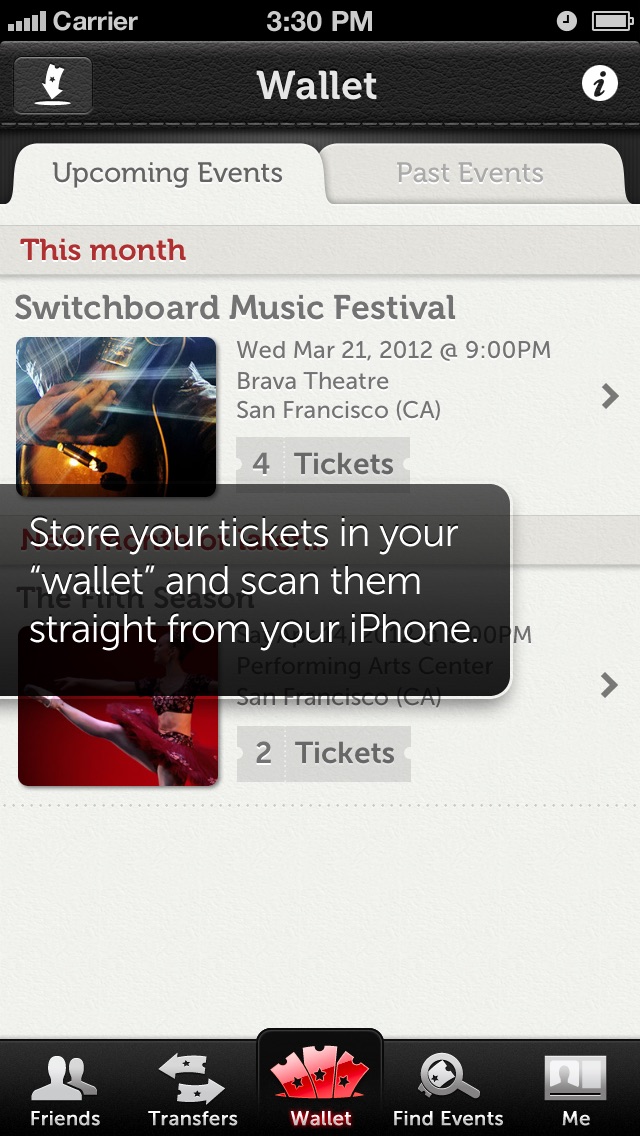The image size is (640, 1136).
Task: Tap the 2 Tickets badge
Action: (x=323, y=753)
